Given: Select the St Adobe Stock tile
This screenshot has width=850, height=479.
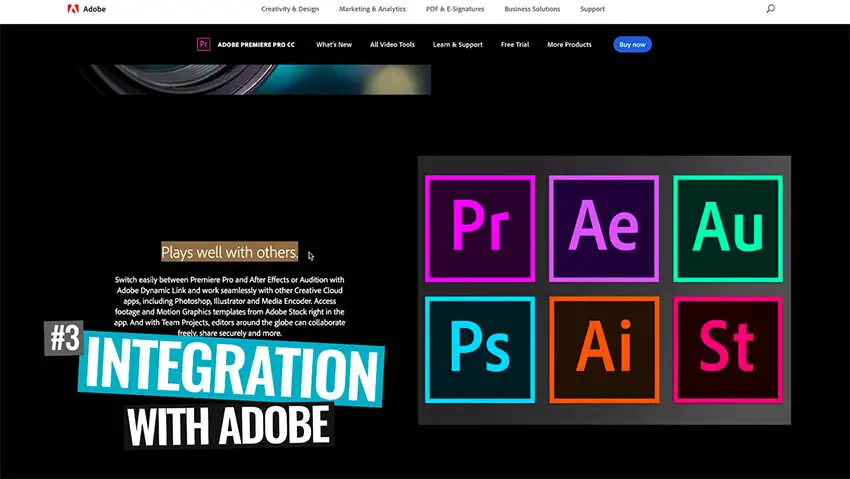Looking at the screenshot, I should [728, 350].
